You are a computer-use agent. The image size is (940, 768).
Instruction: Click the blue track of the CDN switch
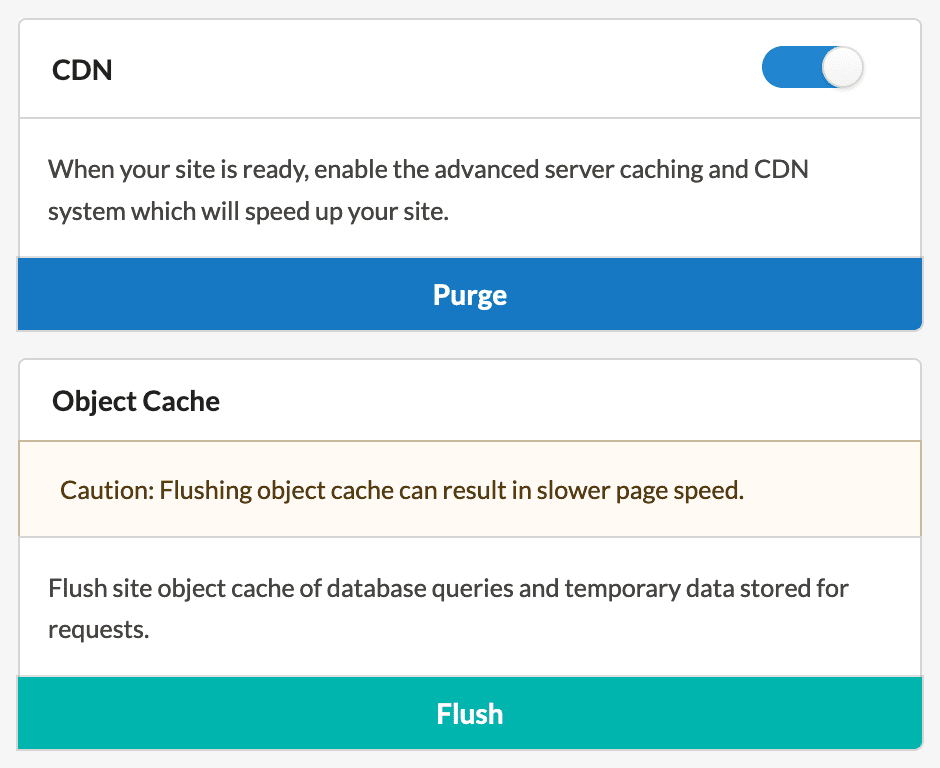786,69
